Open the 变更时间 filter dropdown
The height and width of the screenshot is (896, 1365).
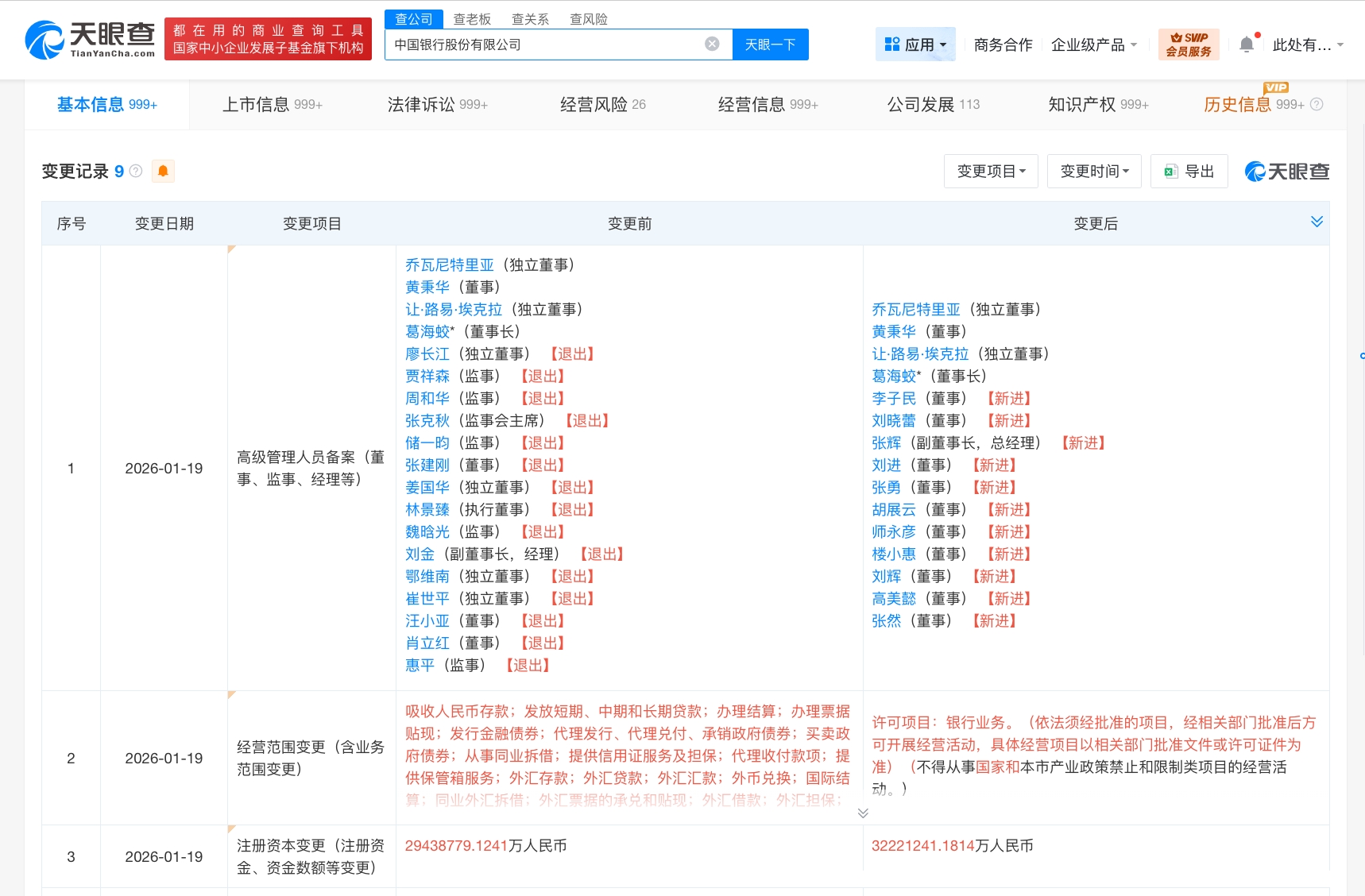coord(1094,172)
